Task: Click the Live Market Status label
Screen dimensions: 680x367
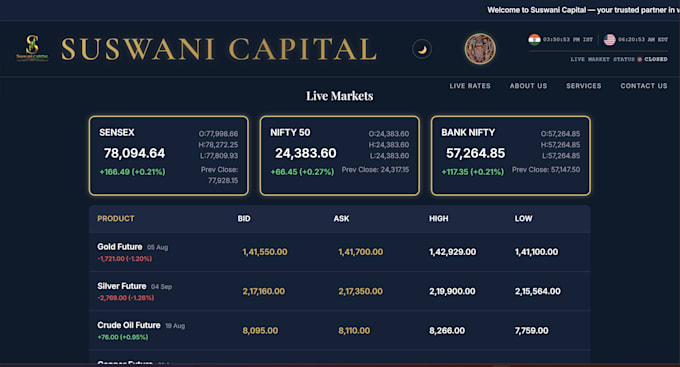Action: [602, 59]
